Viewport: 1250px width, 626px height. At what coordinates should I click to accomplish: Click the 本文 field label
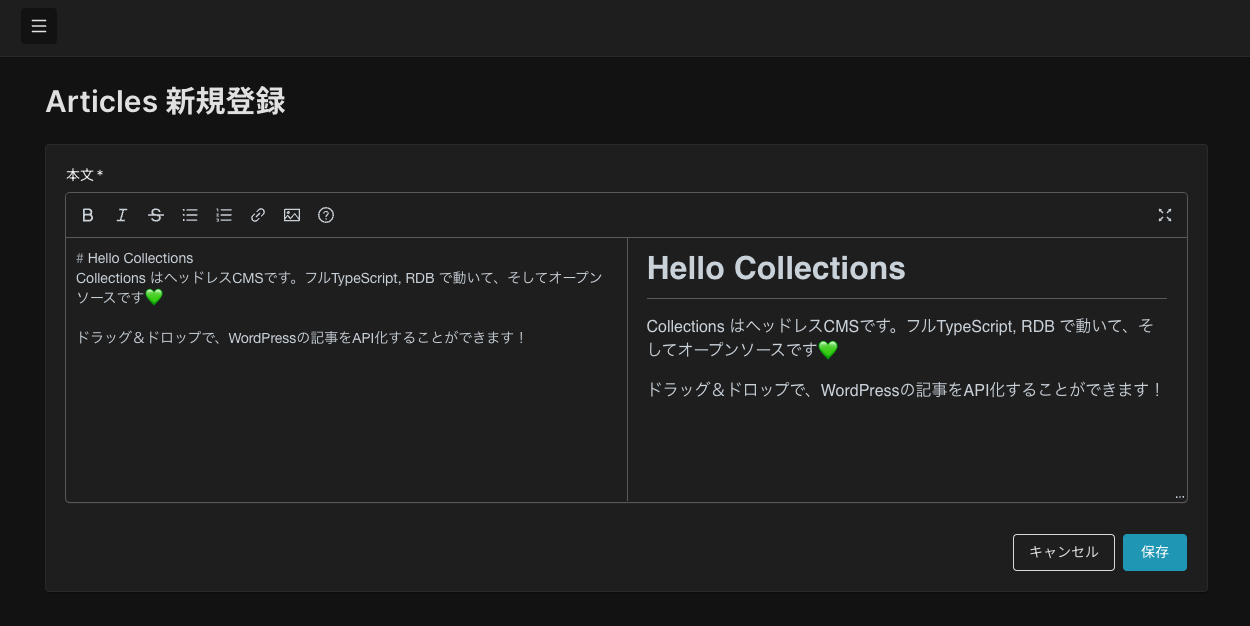(80, 174)
